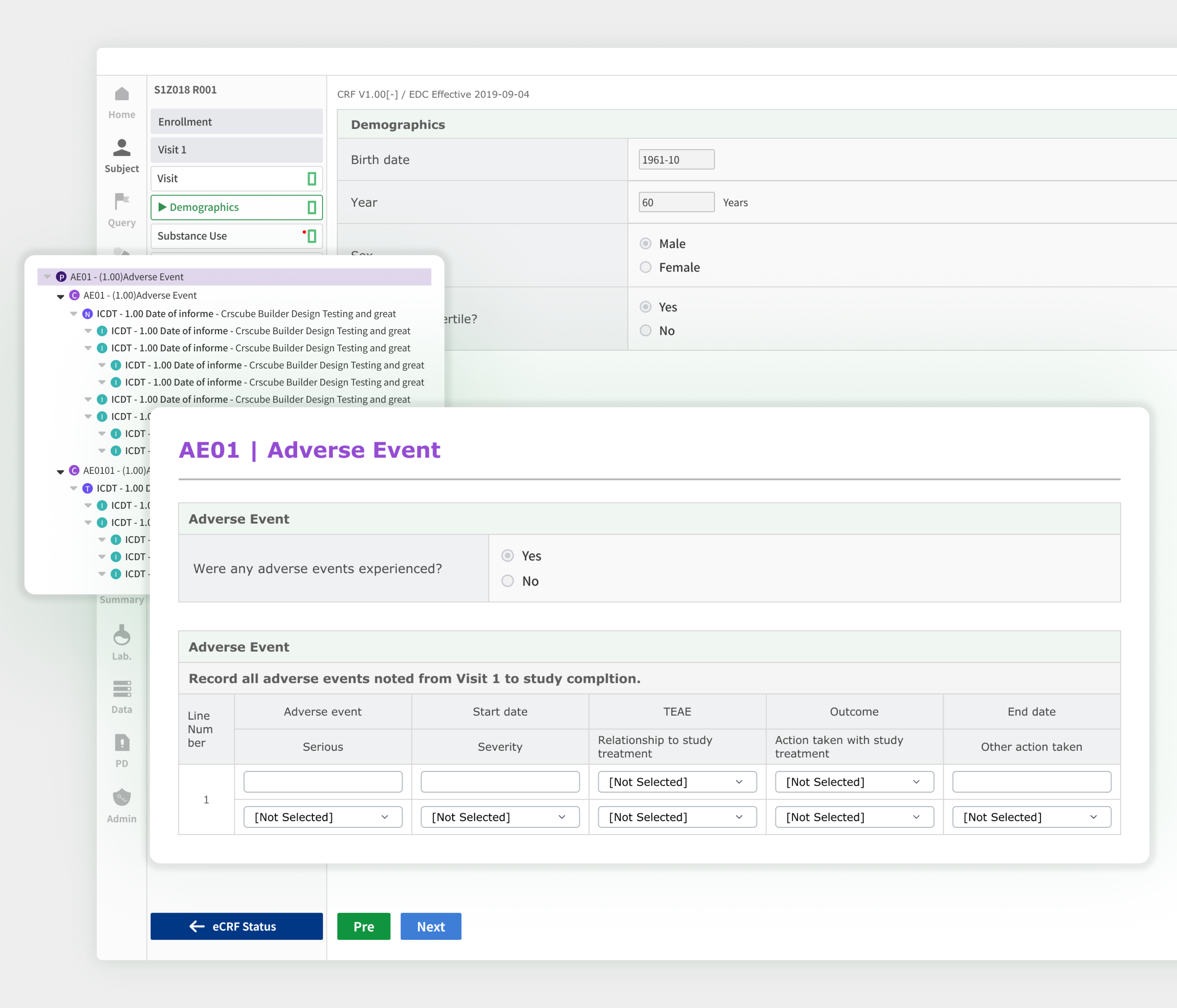Select Yes for adverse events experienced
This screenshot has width=1177, height=1008.
[508, 555]
